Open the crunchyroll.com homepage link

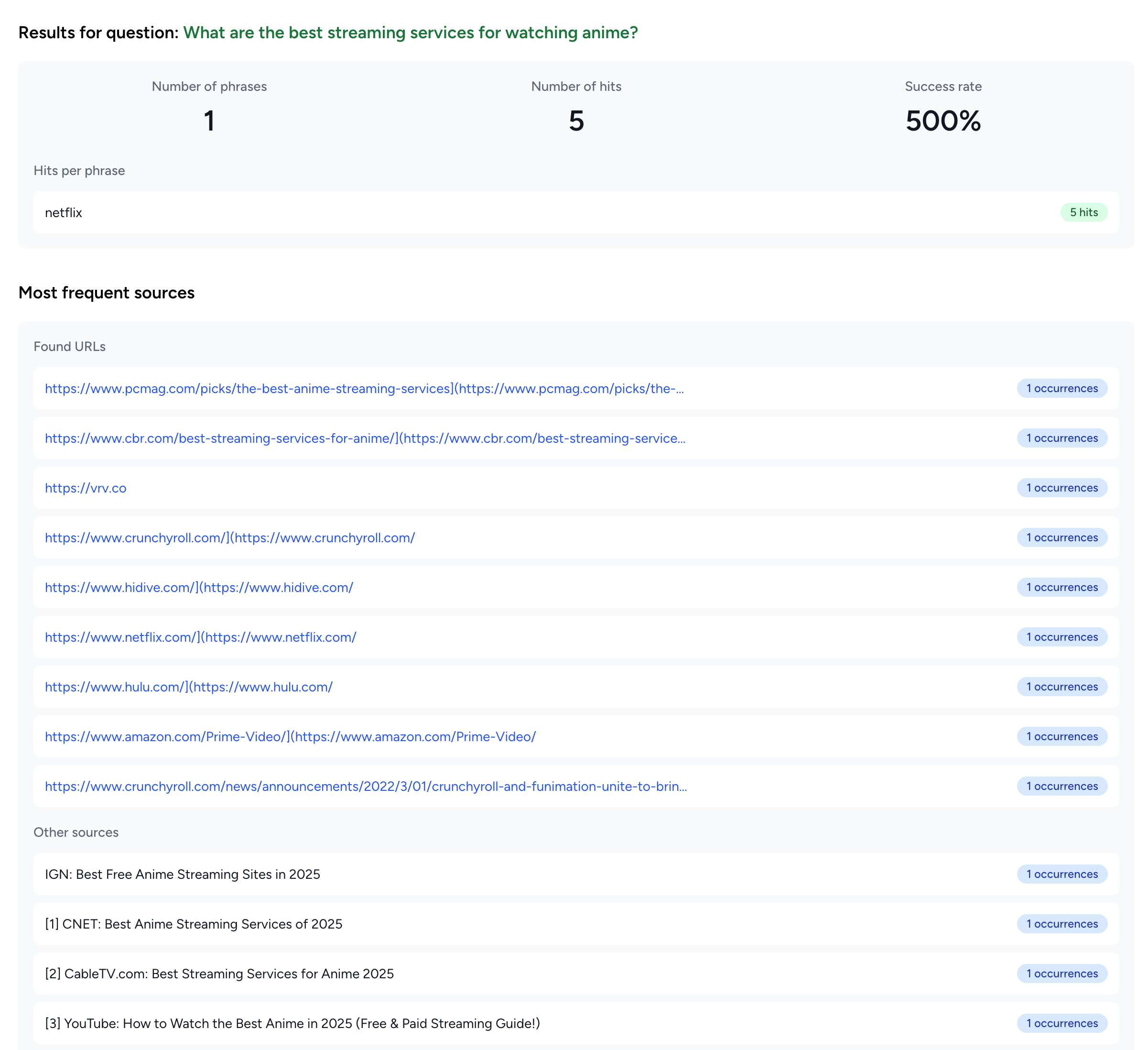point(229,537)
